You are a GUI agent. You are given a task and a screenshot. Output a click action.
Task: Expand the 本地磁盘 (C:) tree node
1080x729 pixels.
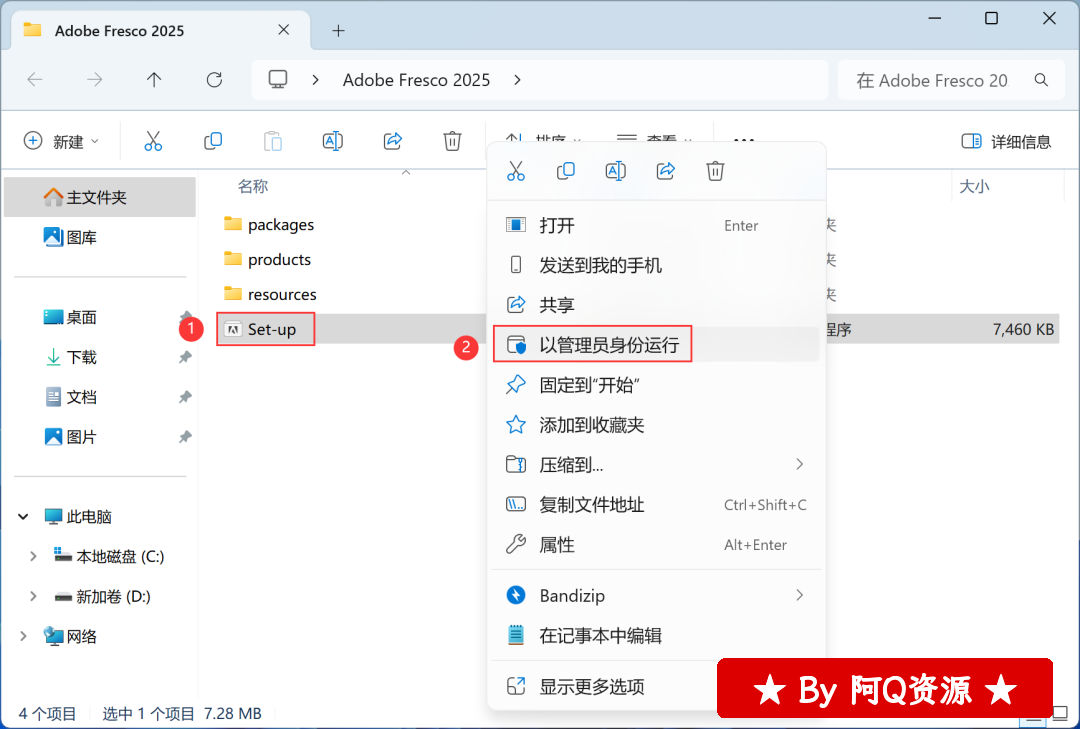click(x=33, y=556)
